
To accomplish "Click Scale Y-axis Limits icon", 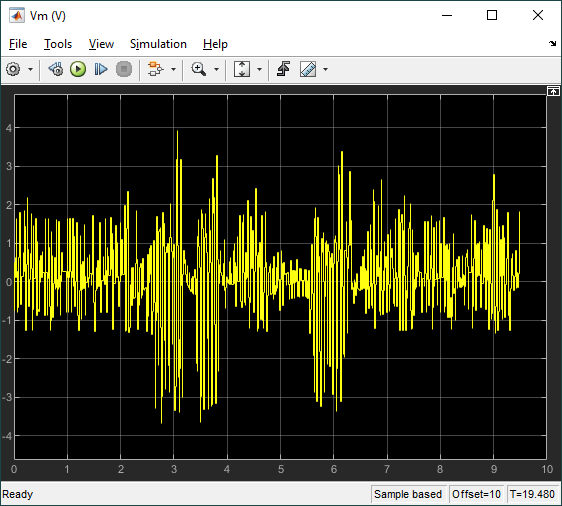I will pos(242,69).
